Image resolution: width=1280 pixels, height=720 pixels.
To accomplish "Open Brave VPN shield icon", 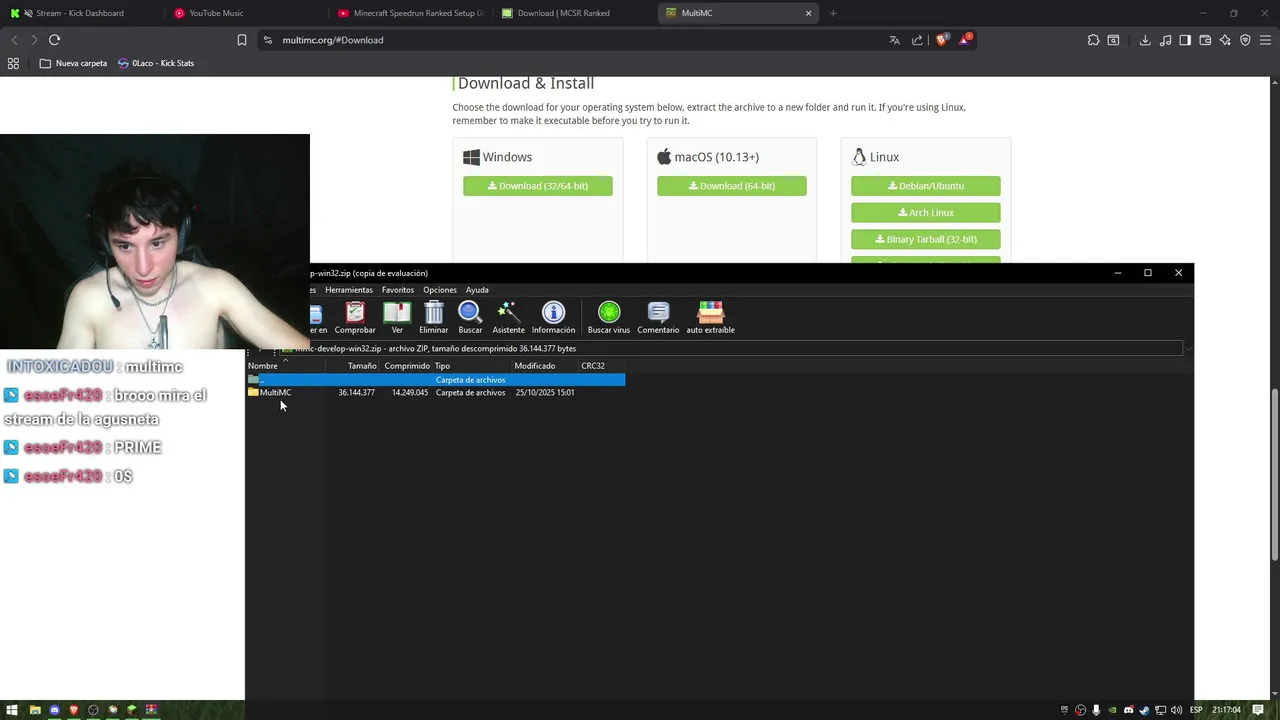I will pyautogui.click(x=1245, y=40).
